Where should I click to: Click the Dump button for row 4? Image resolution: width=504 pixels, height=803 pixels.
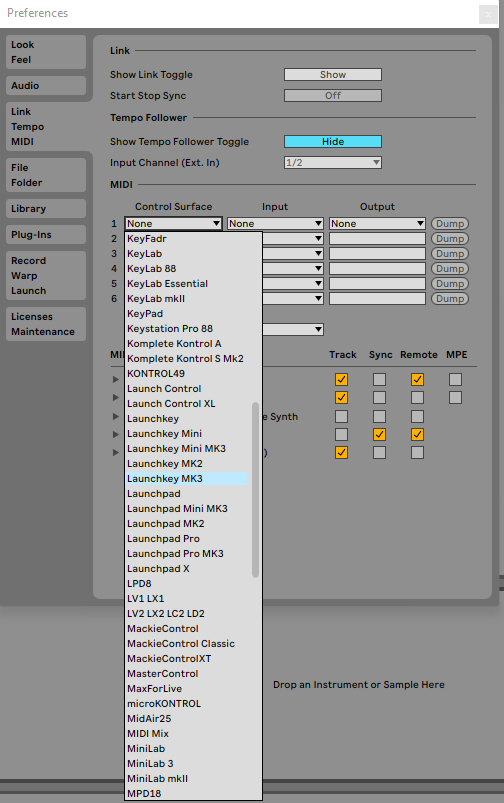(x=450, y=269)
